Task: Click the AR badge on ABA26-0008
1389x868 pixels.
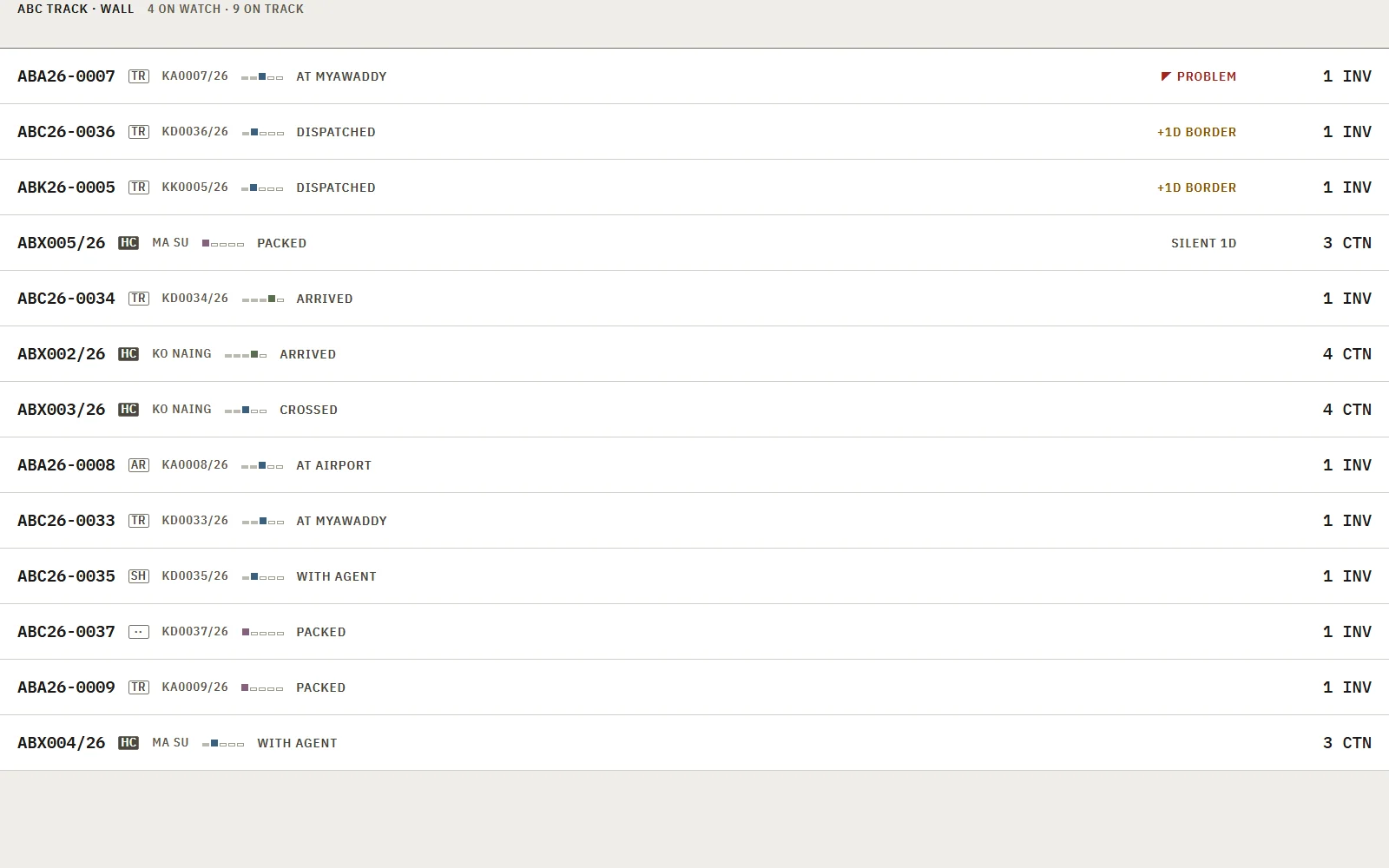Action: pos(138,465)
